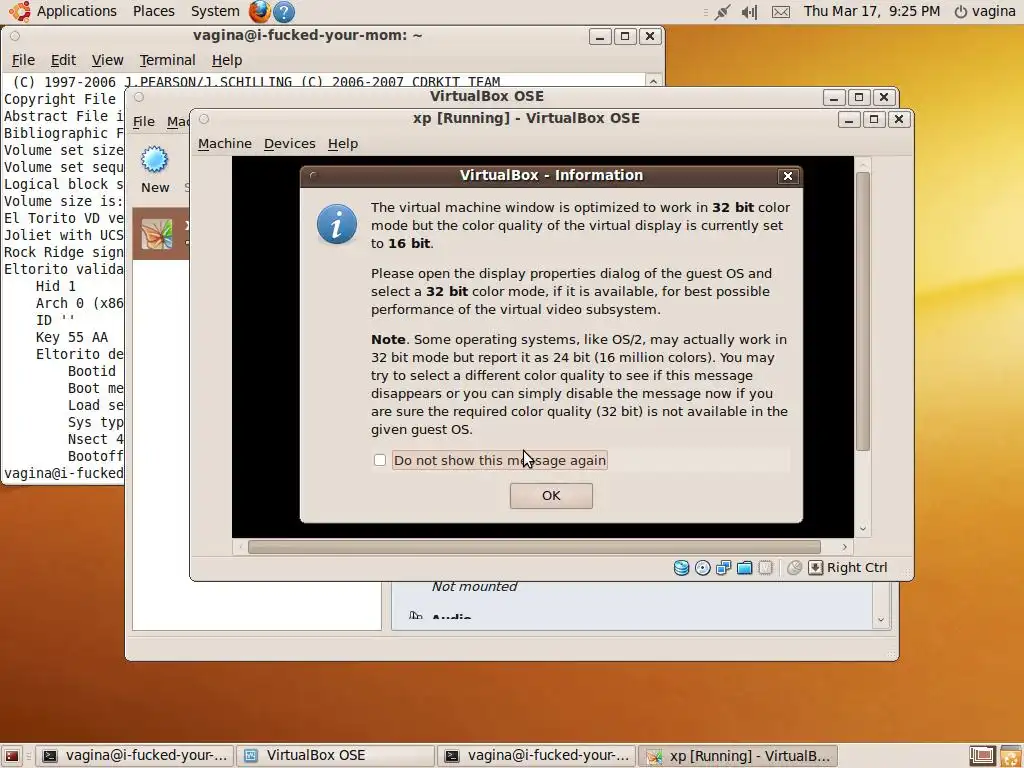The image size is (1024, 768).
Task: Minimize the xp [Running] VirtualBox window
Action: point(848,120)
